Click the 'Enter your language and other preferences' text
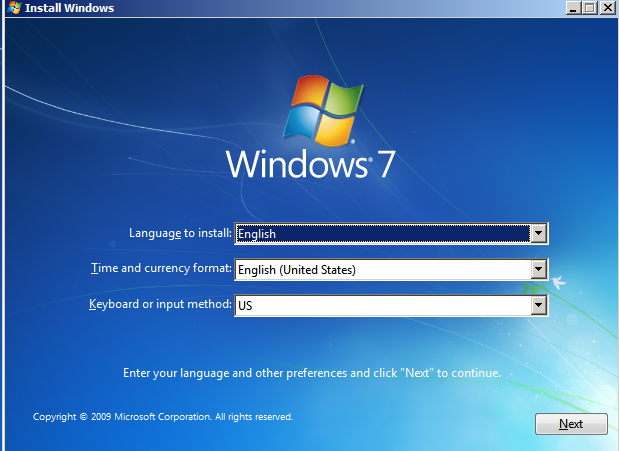Image resolution: width=619 pixels, height=451 pixels. (312, 373)
